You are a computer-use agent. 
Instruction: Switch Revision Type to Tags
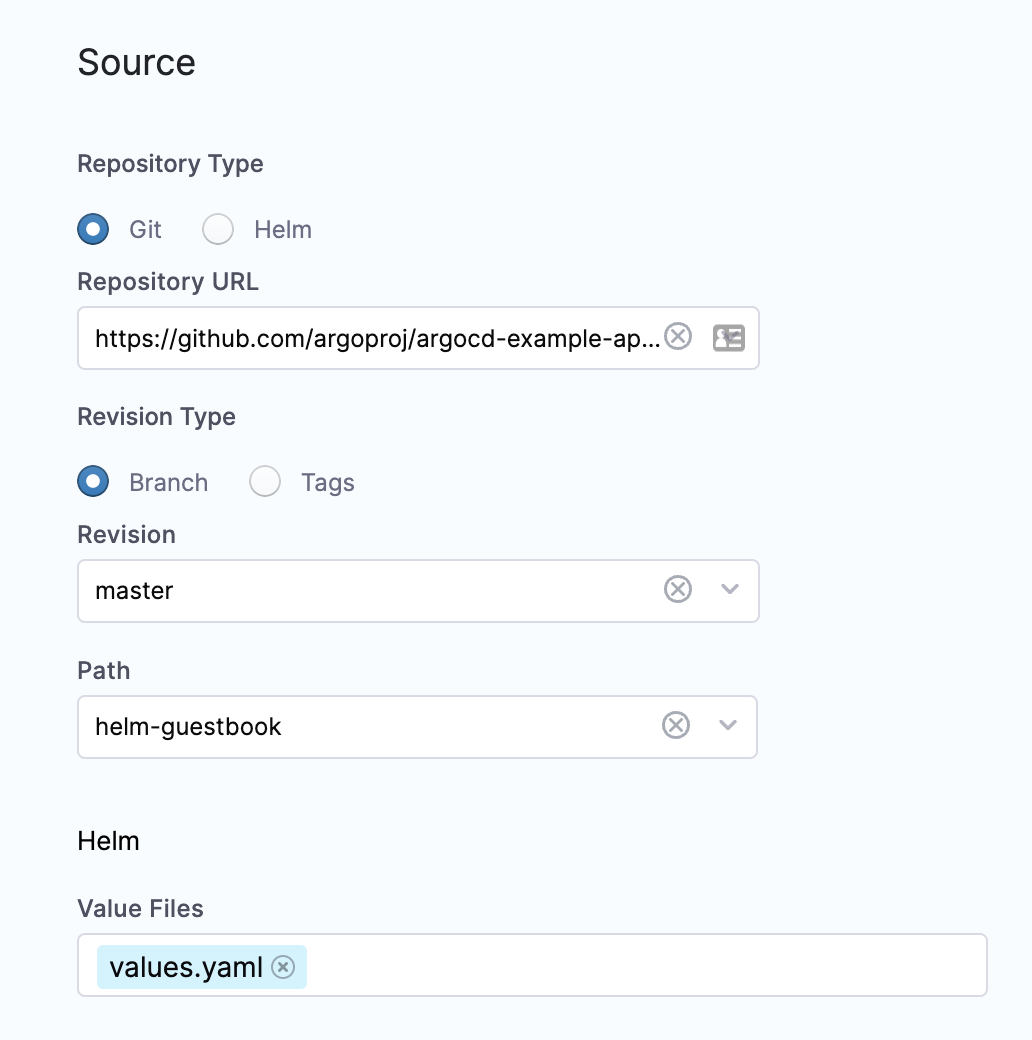(264, 481)
